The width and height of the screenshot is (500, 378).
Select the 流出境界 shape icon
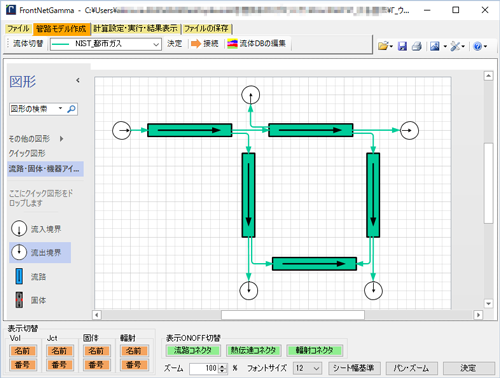(x=19, y=252)
